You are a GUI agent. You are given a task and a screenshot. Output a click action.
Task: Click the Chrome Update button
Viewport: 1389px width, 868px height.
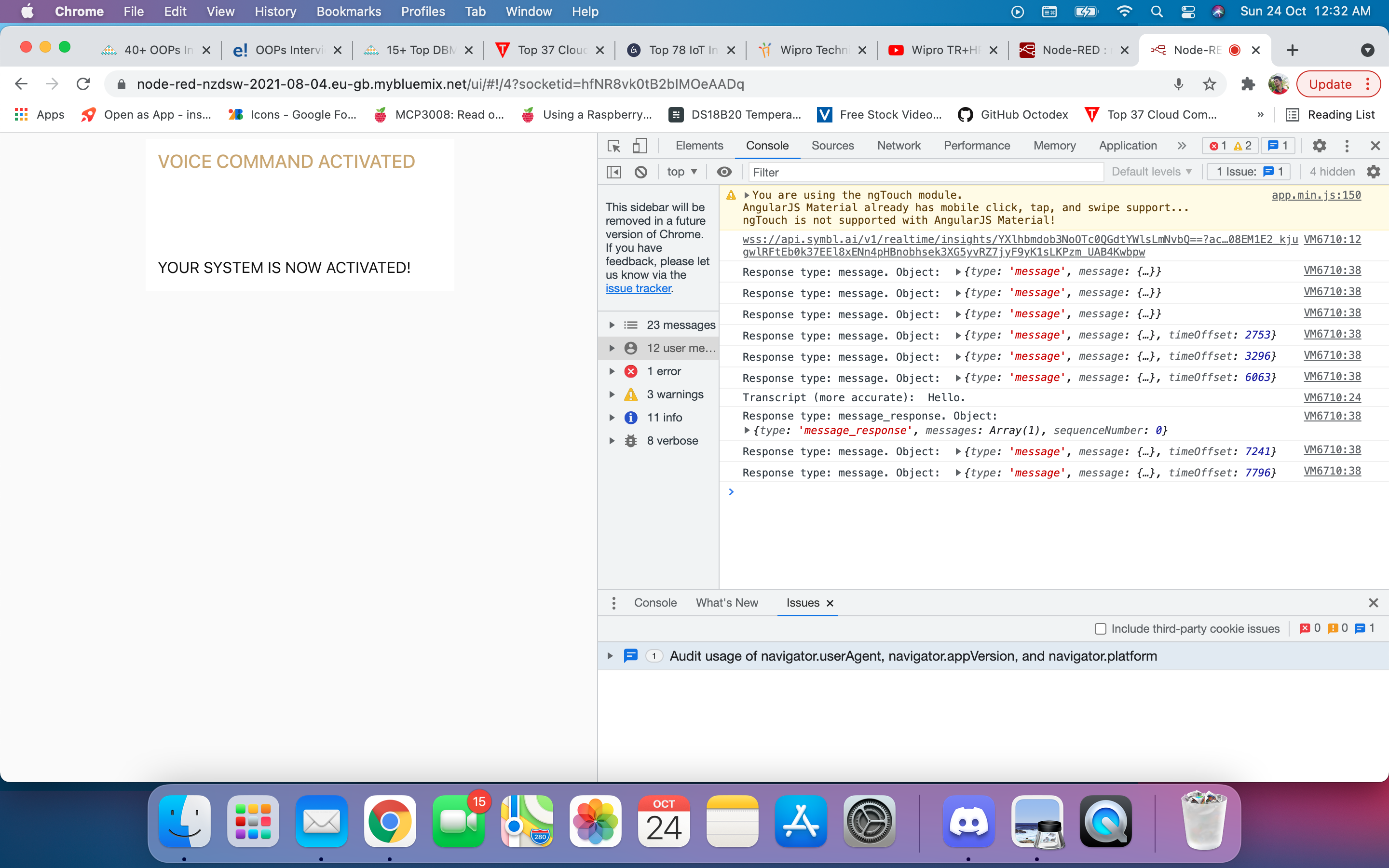1330,84
